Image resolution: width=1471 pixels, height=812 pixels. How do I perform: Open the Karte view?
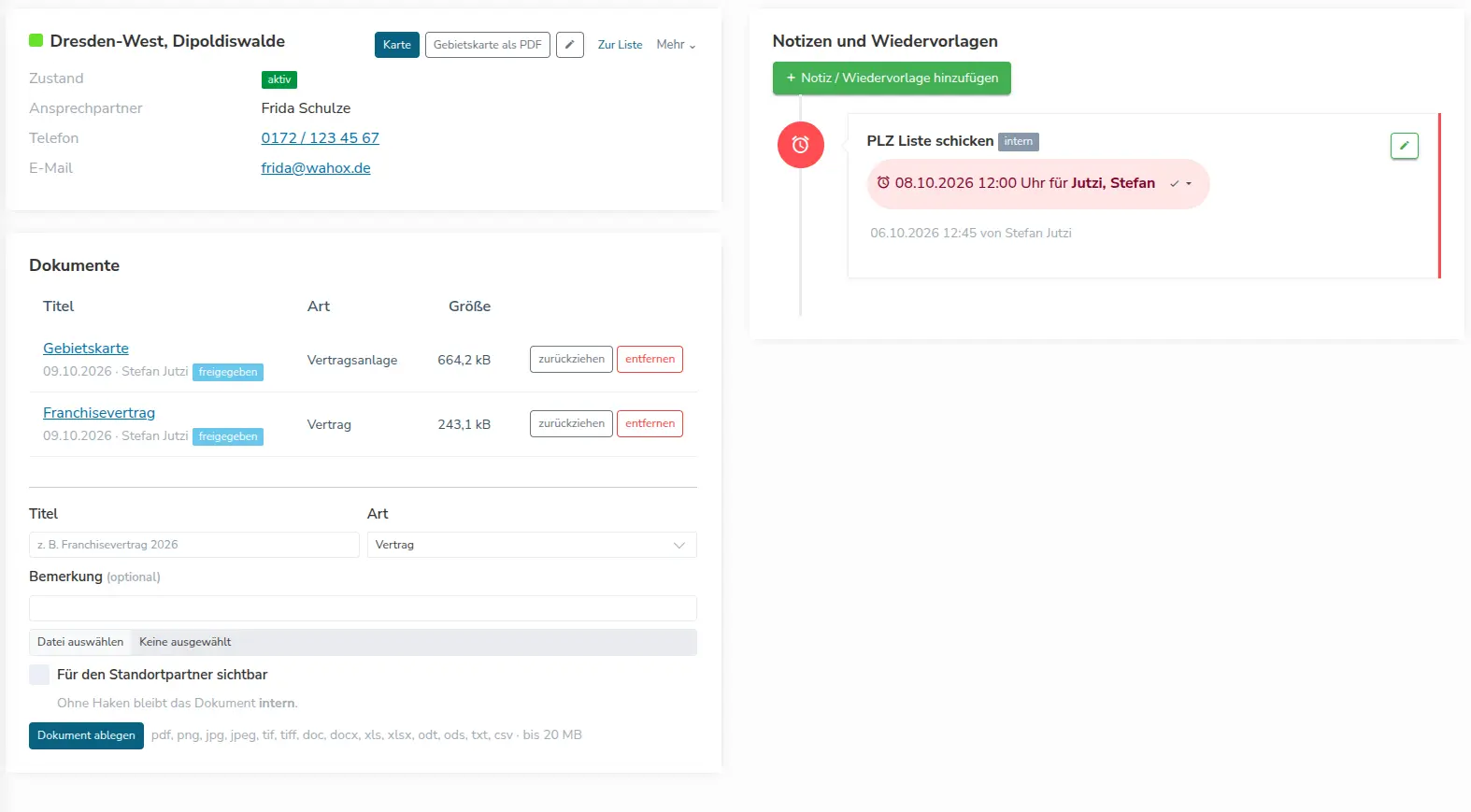[397, 45]
